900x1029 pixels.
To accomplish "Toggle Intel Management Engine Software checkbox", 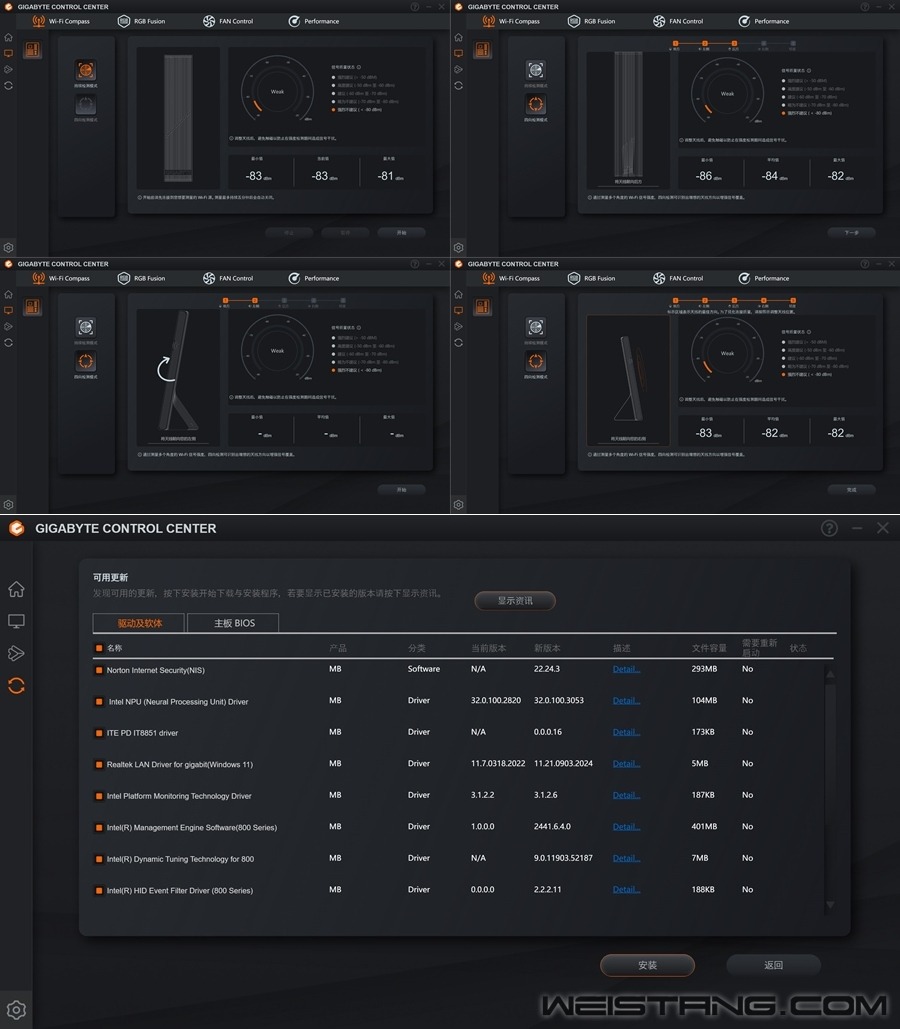I will 99,828.
